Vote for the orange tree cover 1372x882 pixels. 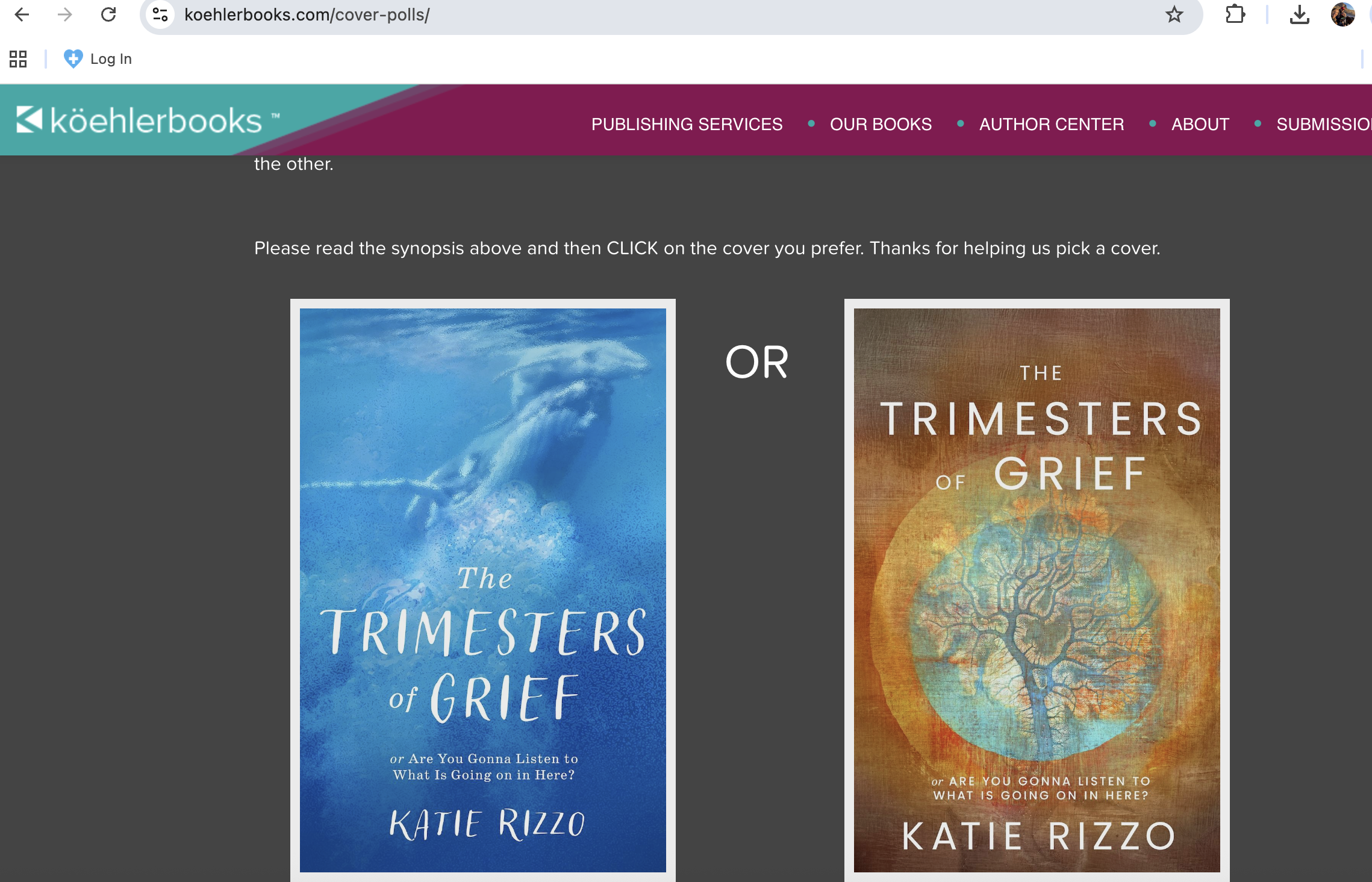(x=1037, y=590)
